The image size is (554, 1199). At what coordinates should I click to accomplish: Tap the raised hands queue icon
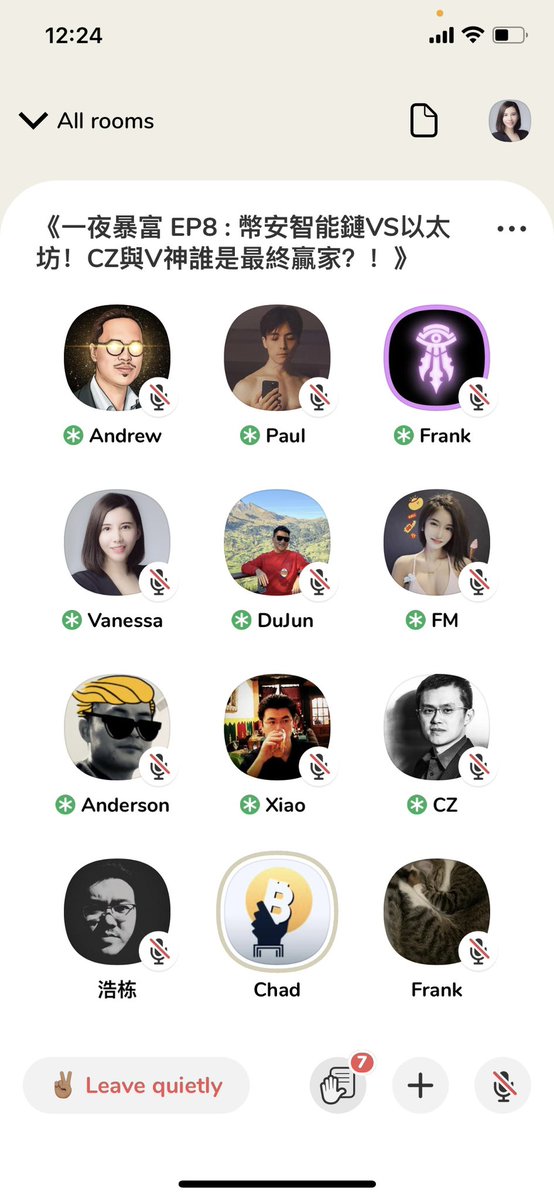click(x=338, y=1085)
